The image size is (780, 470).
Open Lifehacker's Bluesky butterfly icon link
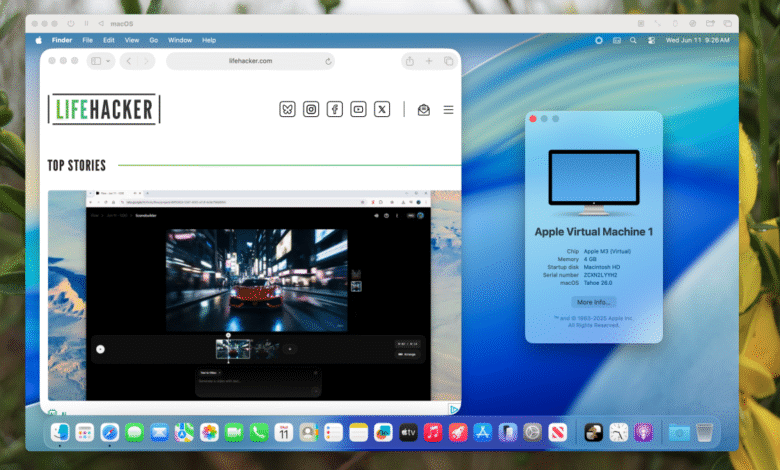click(x=287, y=109)
